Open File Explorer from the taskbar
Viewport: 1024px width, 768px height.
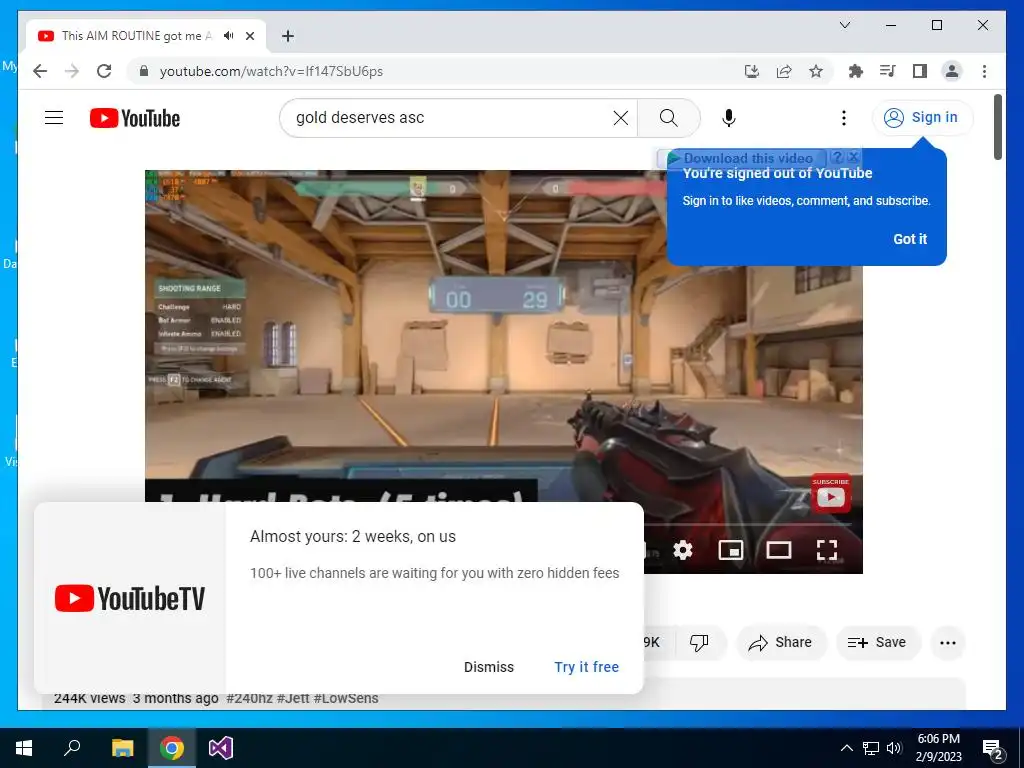(122, 748)
